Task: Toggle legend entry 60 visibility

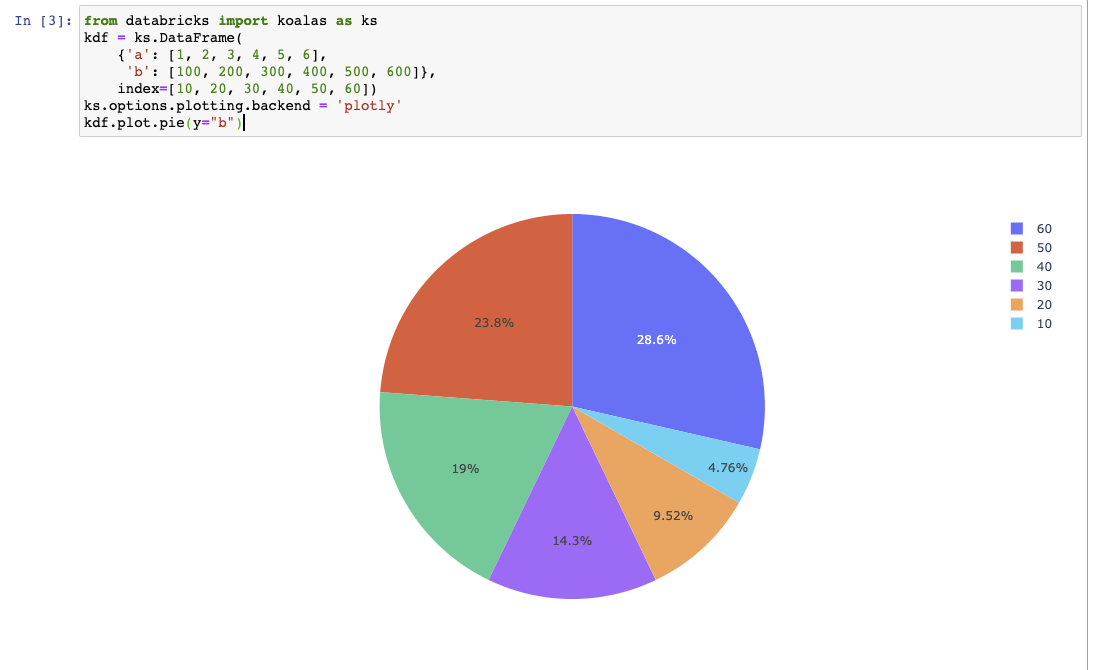Action: [1031, 229]
